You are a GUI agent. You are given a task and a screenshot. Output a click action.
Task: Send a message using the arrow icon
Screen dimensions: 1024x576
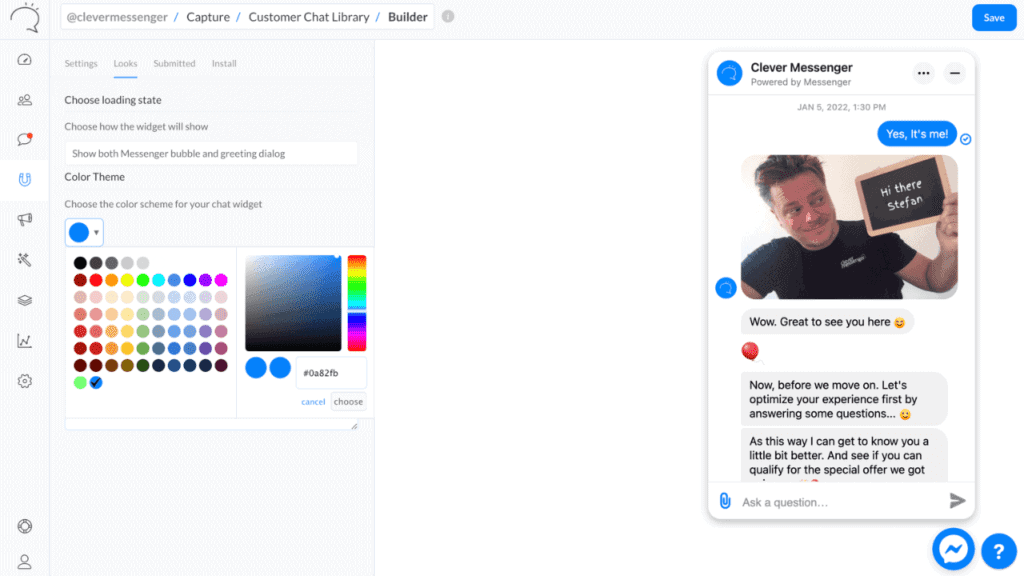click(x=957, y=501)
